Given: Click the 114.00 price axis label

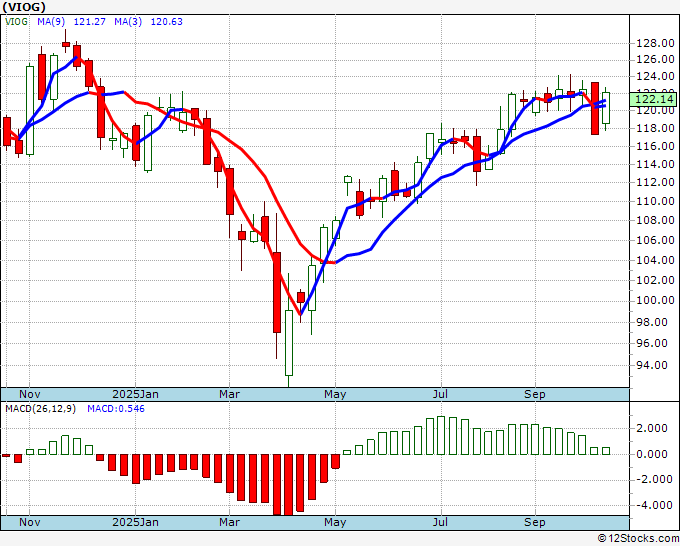Looking at the screenshot, I should tap(655, 164).
